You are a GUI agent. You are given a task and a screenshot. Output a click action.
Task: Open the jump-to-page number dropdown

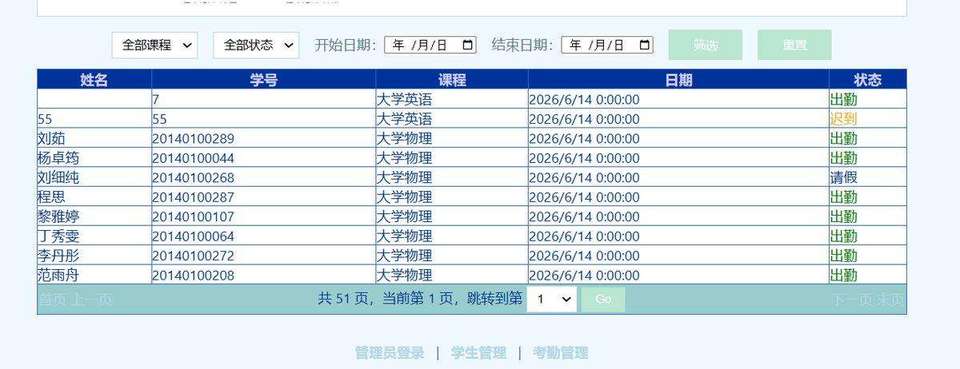coord(552,299)
